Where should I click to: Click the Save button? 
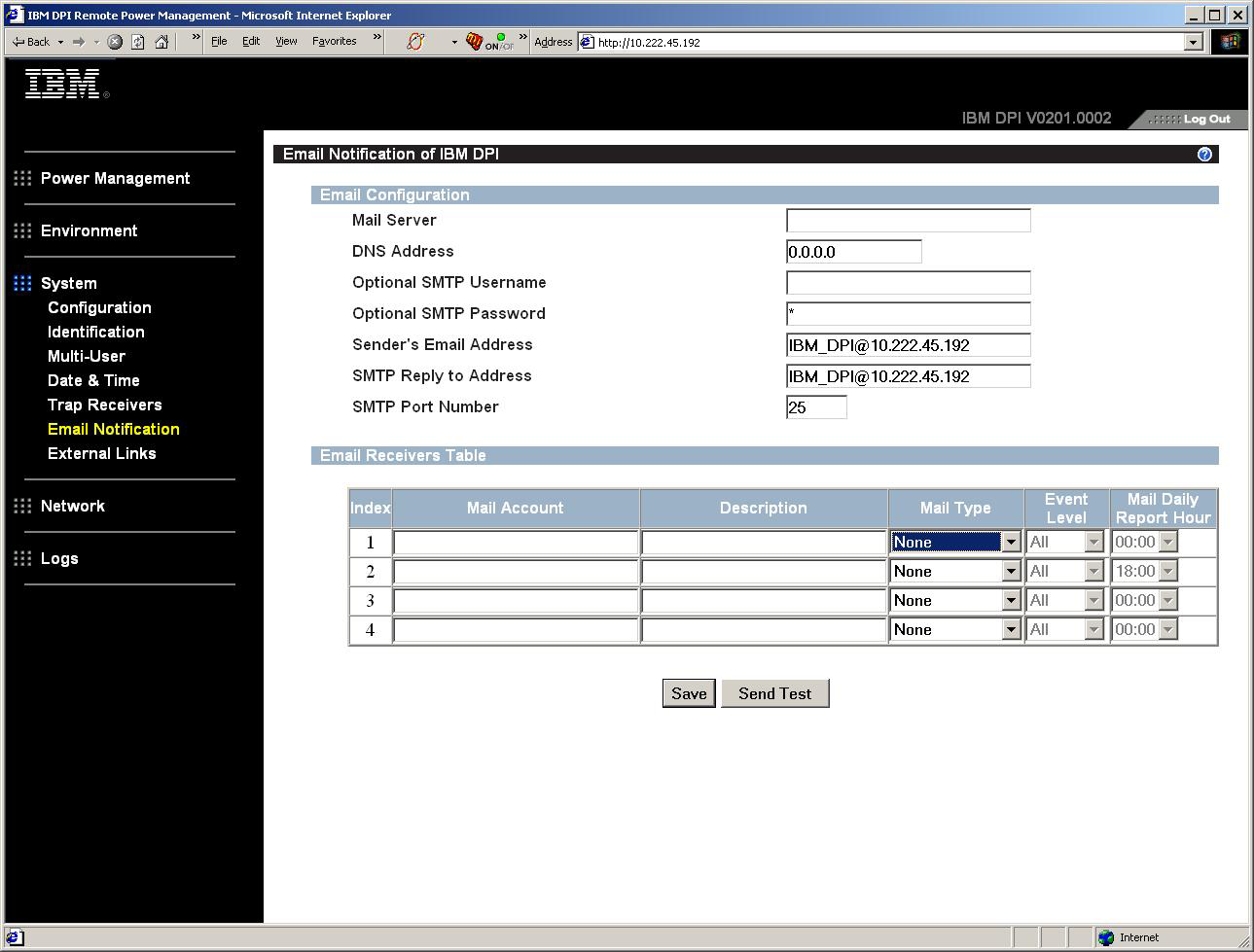pos(689,693)
